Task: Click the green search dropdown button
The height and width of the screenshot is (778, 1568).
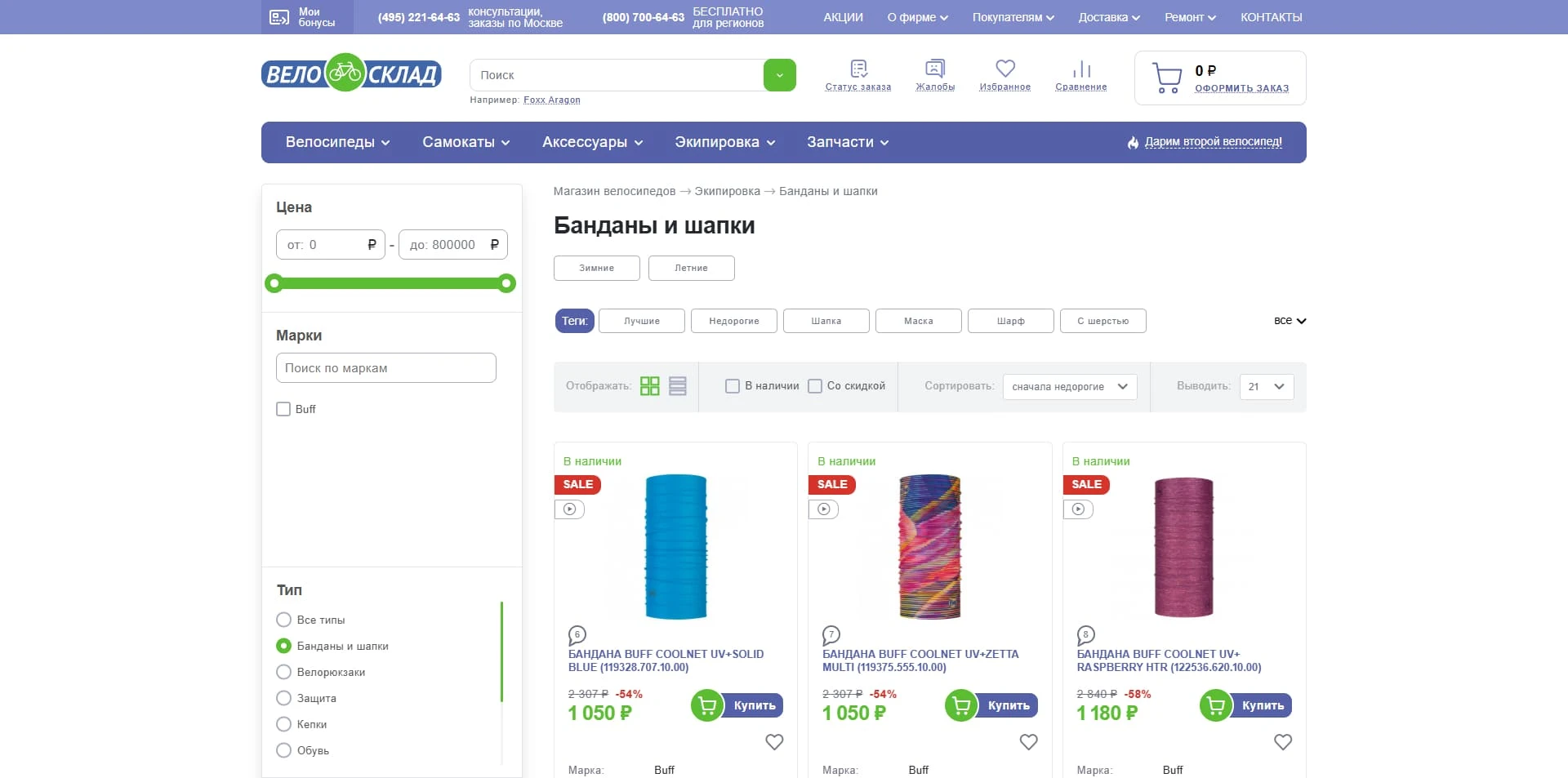Action: [779, 75]
